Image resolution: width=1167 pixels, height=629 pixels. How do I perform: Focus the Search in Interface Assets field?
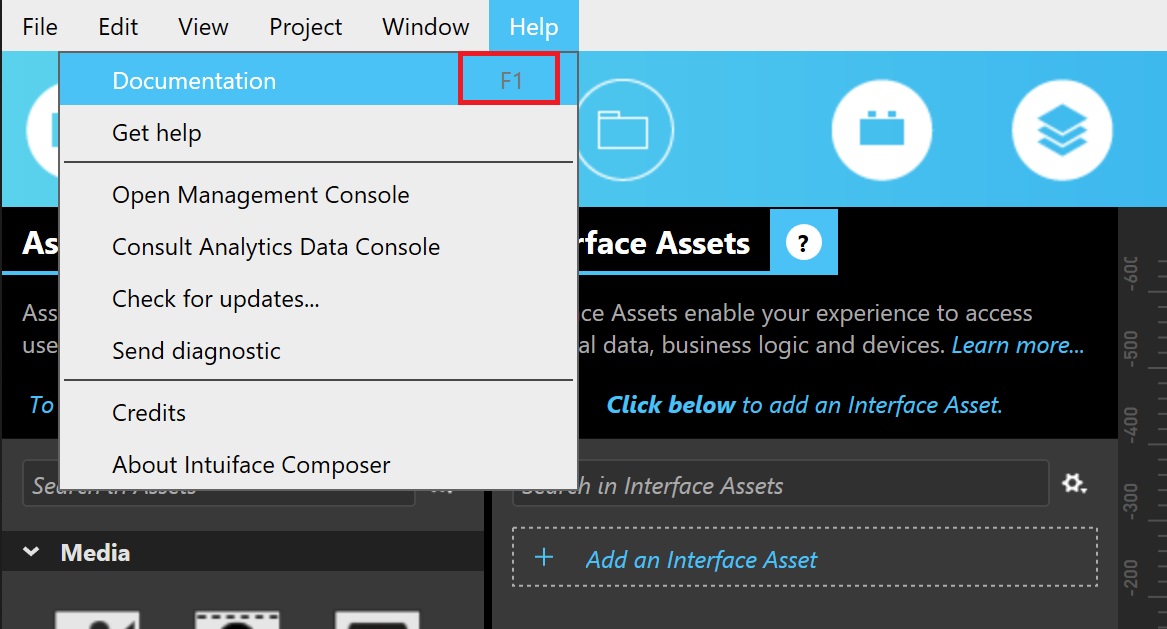(x=781, y=485)
